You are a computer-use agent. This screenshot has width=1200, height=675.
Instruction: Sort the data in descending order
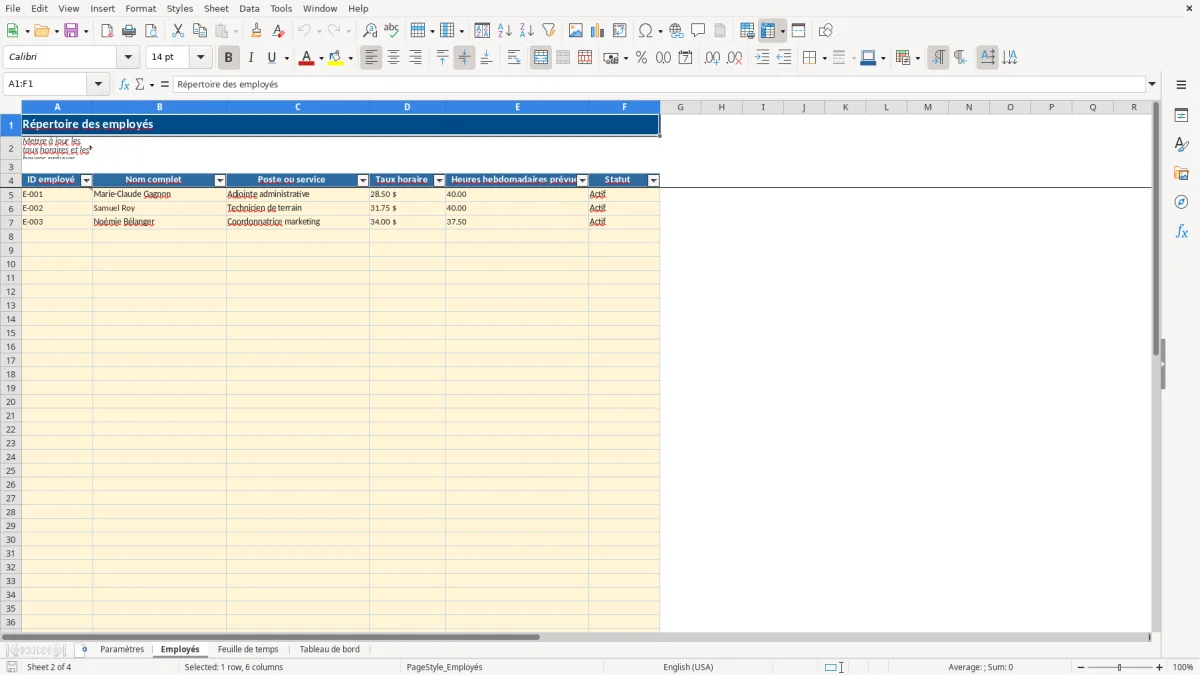(527, 31)
